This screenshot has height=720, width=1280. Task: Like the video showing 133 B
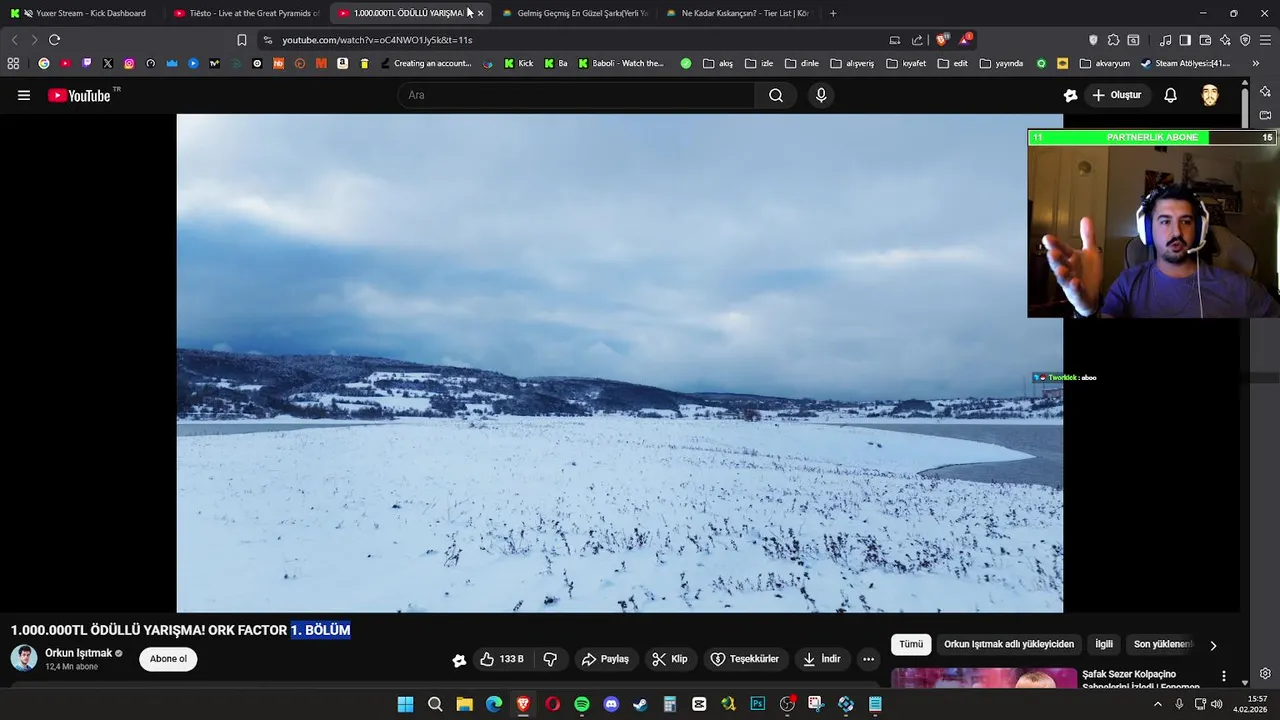tap(502, 659)
